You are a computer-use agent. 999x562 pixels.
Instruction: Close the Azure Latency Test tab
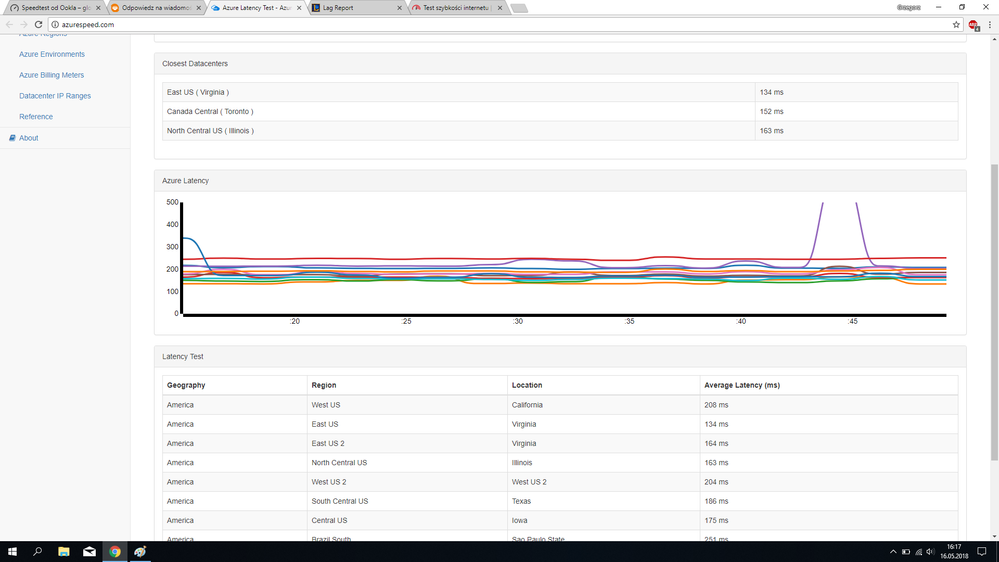(x=299, y=8)
